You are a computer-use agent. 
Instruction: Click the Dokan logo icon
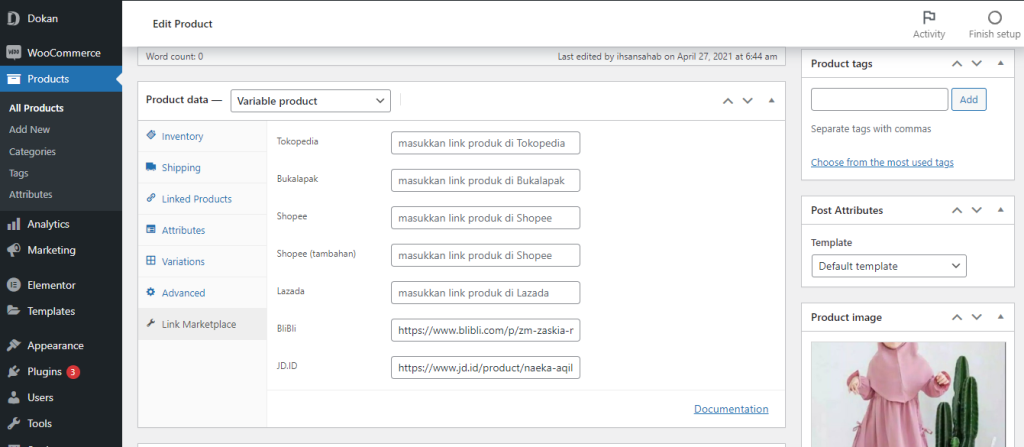click(x=14, y=18)
